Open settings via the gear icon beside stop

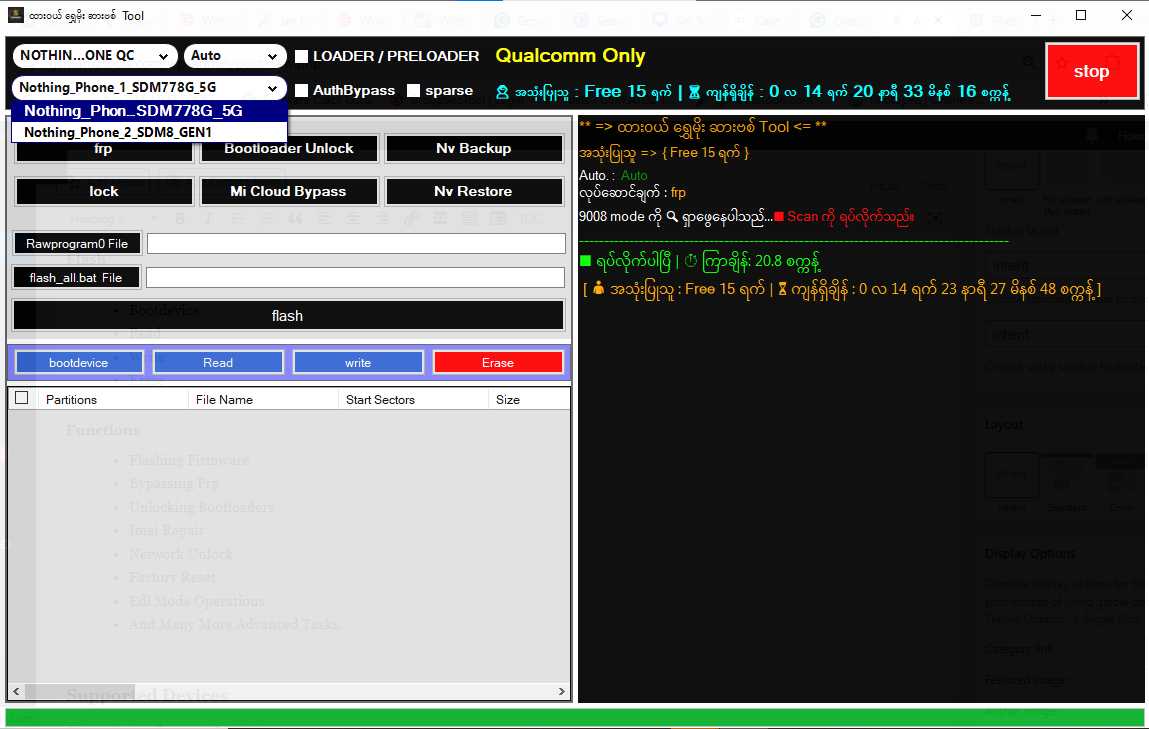(x=1062, y=62)
